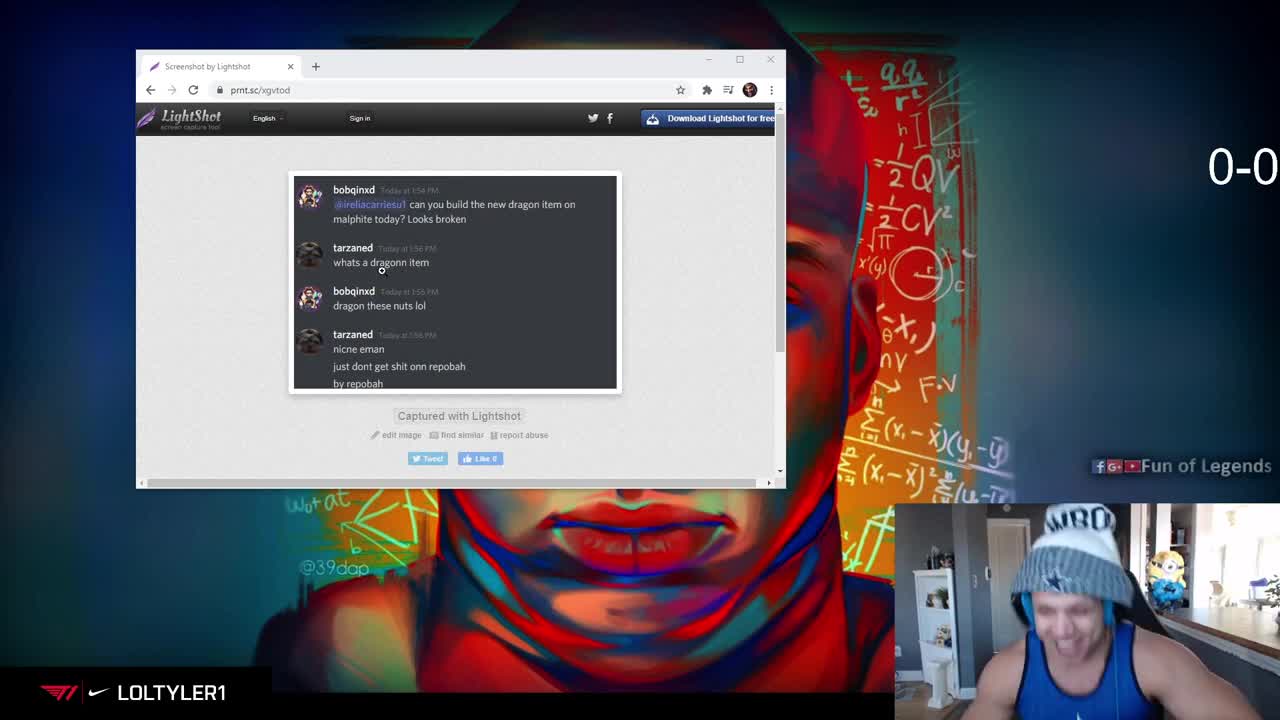Screen dimensions: 1280x720
Task: Open the Chrome extensions puzzle icon
Action: [707, 90]
